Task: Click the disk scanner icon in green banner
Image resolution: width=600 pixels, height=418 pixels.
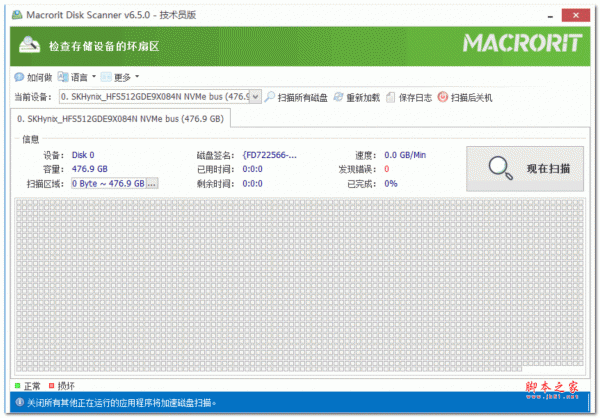Action: coord(29,45)
